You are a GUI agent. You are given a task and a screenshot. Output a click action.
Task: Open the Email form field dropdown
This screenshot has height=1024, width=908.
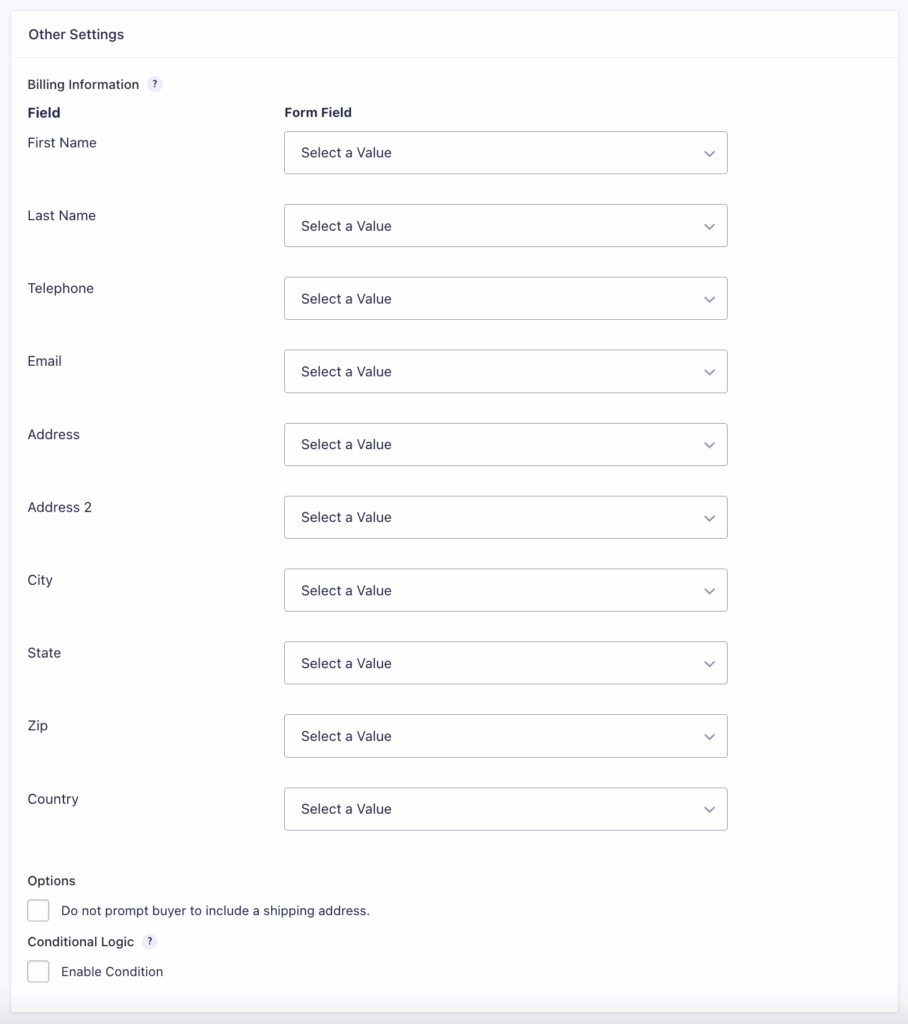point(505,371)
